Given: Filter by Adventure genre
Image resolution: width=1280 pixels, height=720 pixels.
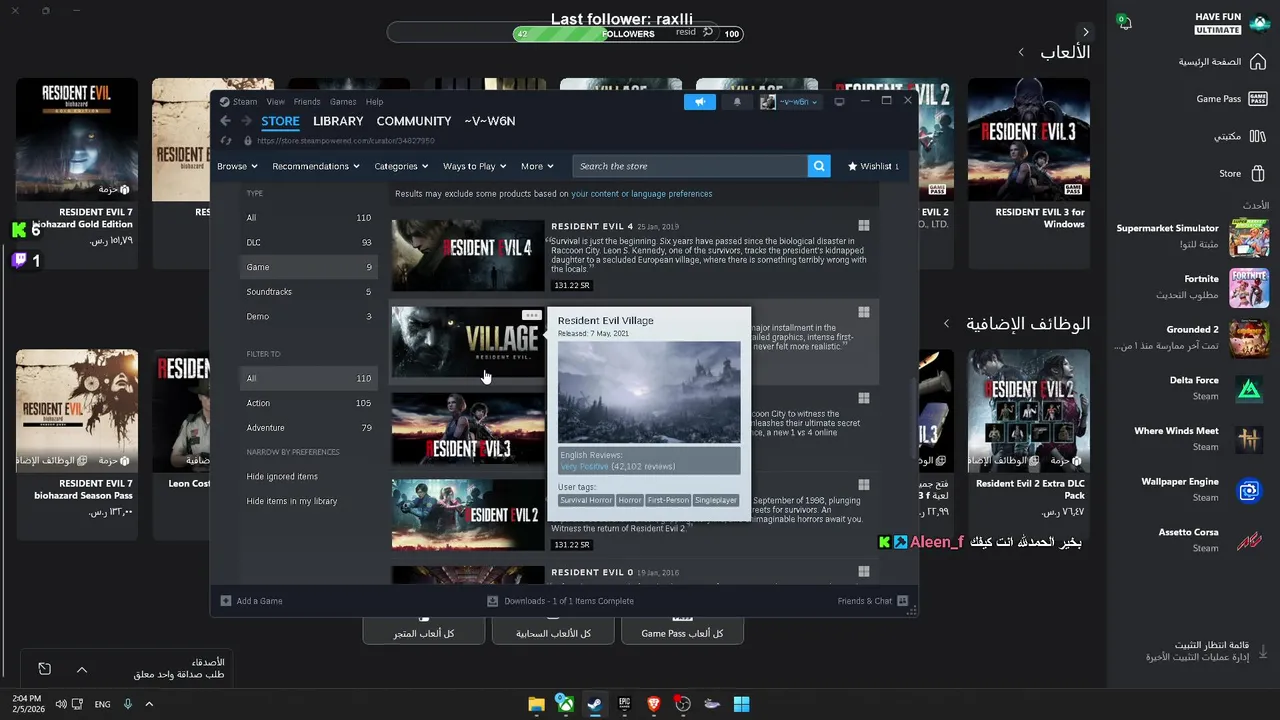Looking at the screenshot, I should 309,428.
